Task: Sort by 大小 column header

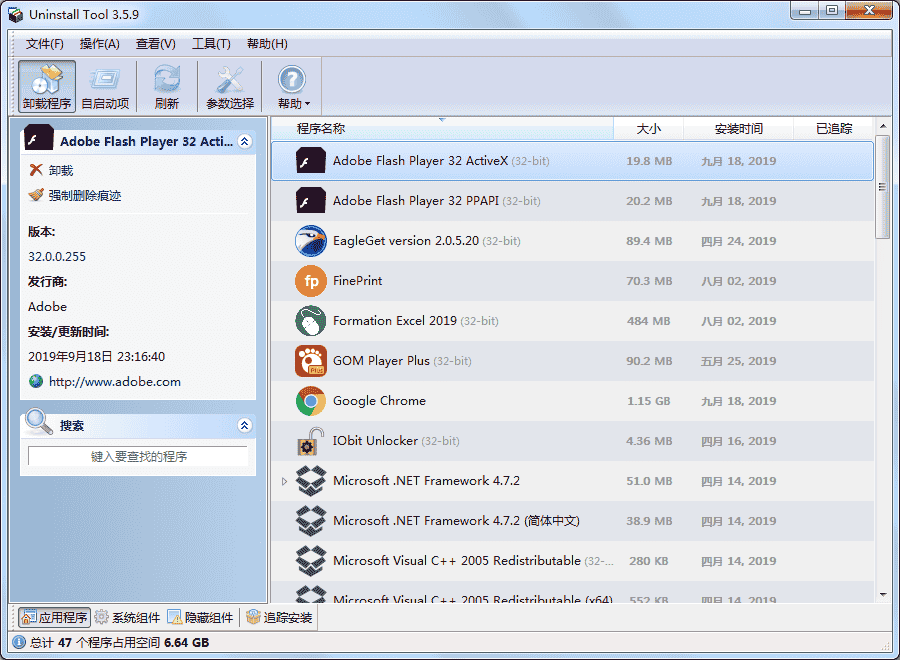Action: click(x=649, y=129)
